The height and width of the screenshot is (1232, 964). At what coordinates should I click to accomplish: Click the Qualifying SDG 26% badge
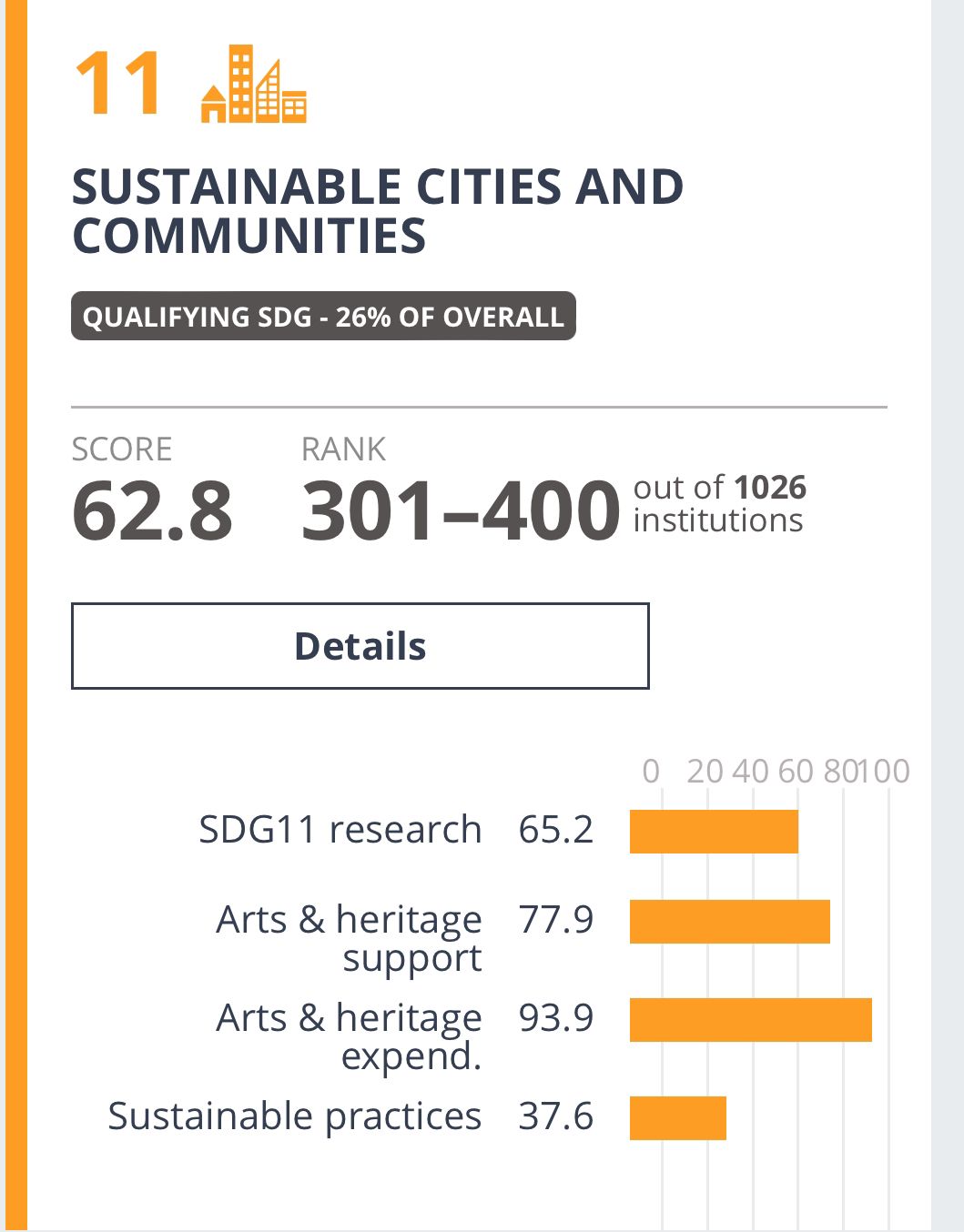coord(323,316)
